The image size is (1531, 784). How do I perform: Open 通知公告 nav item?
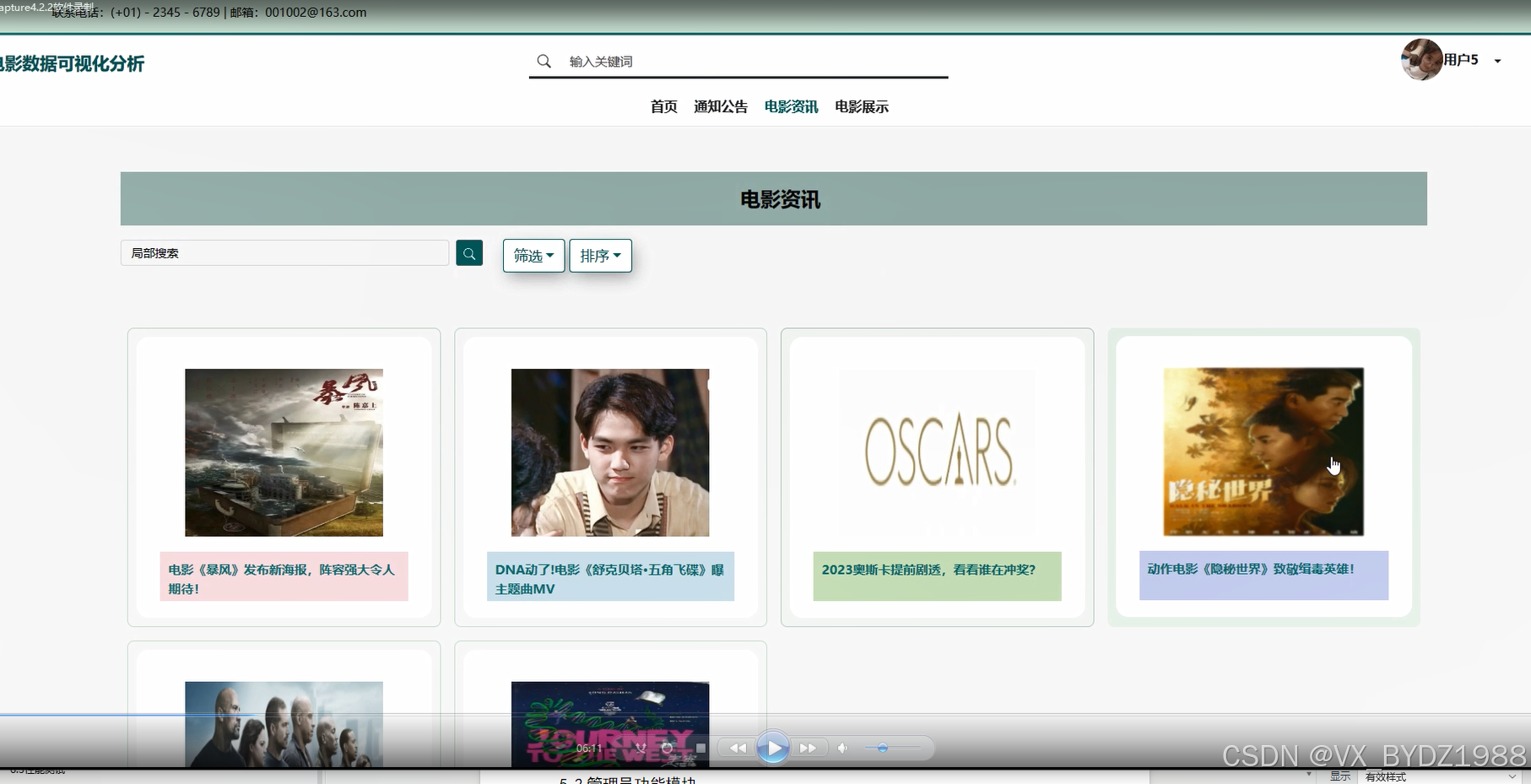coord(721,106)
